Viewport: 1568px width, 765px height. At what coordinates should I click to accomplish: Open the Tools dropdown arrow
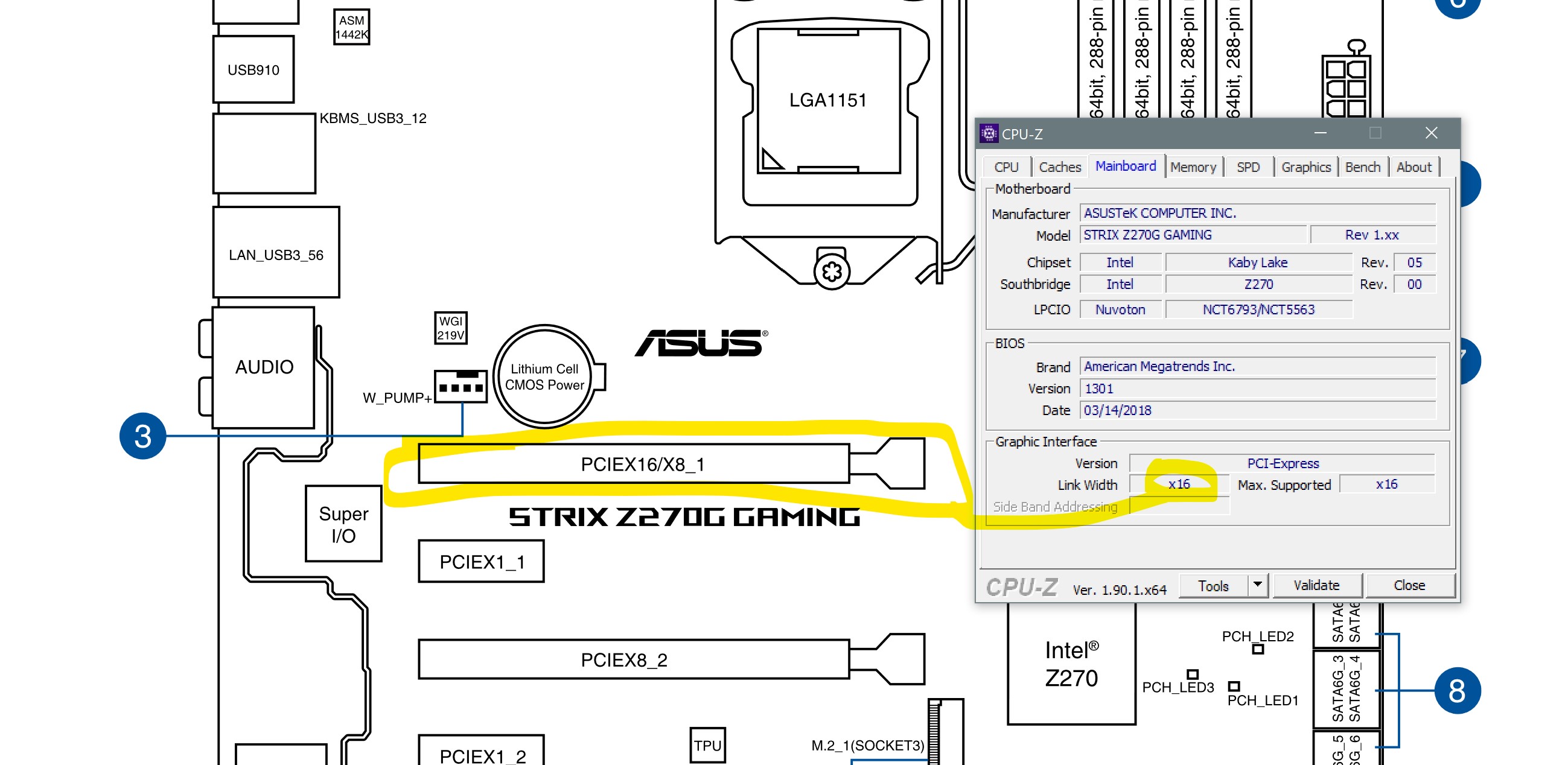(1257, 585)
